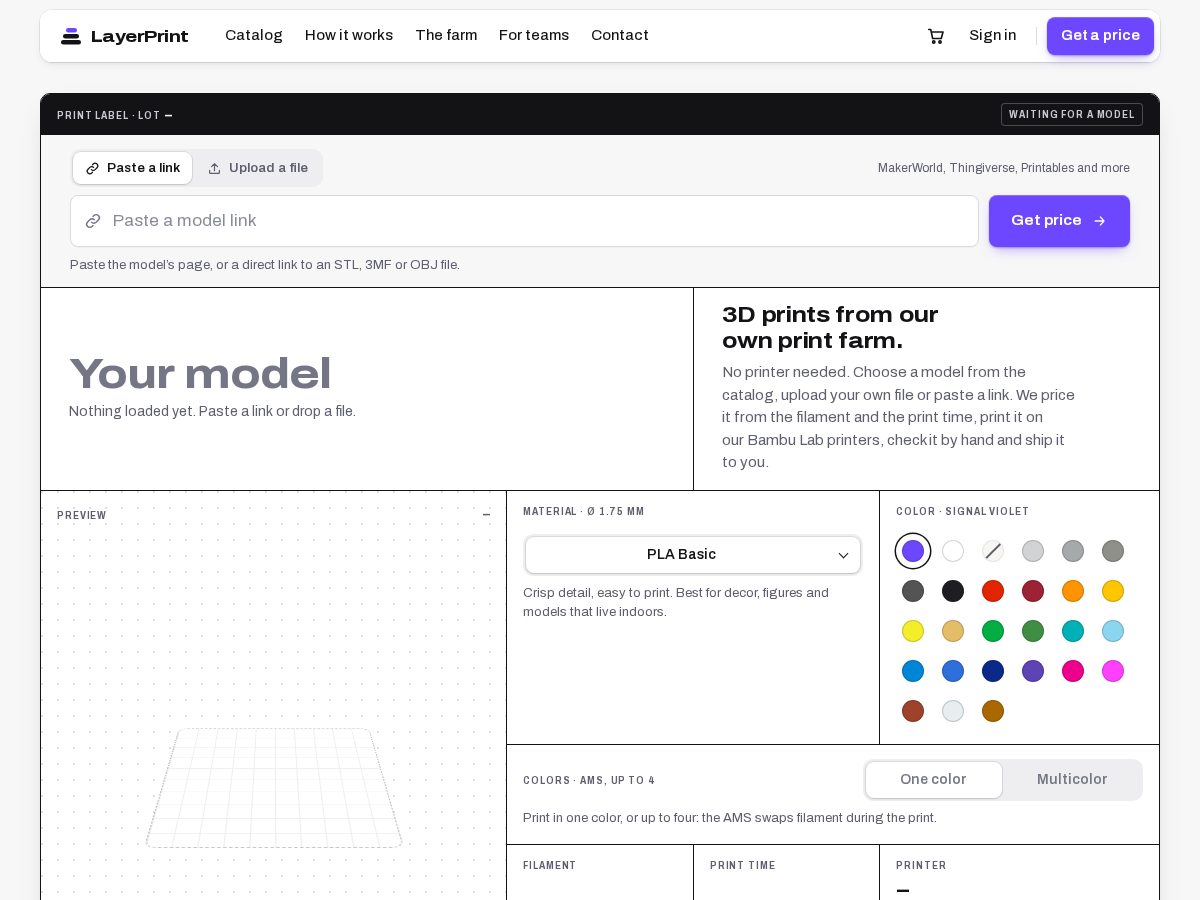The image size is (1200, 900).
Task: Open the Contact page
Action: tap(620, 36)
